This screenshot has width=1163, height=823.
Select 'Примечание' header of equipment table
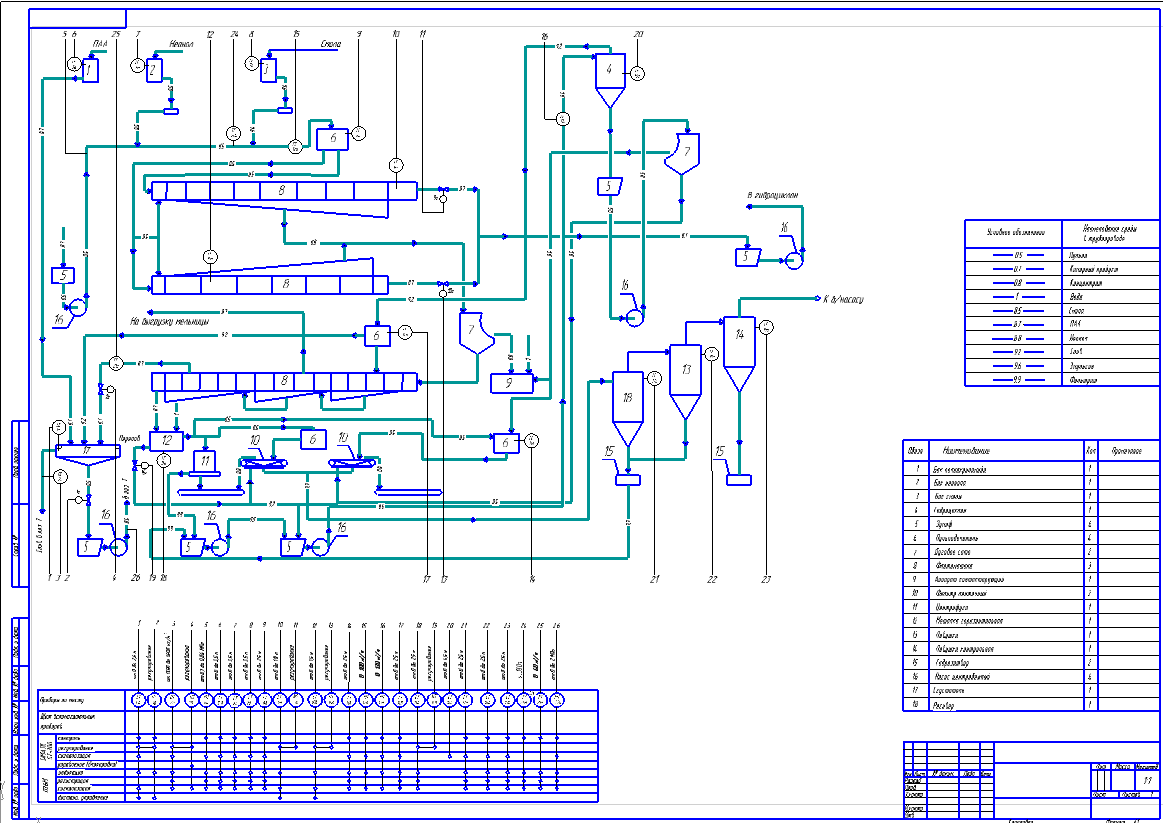pos(1126,451)
